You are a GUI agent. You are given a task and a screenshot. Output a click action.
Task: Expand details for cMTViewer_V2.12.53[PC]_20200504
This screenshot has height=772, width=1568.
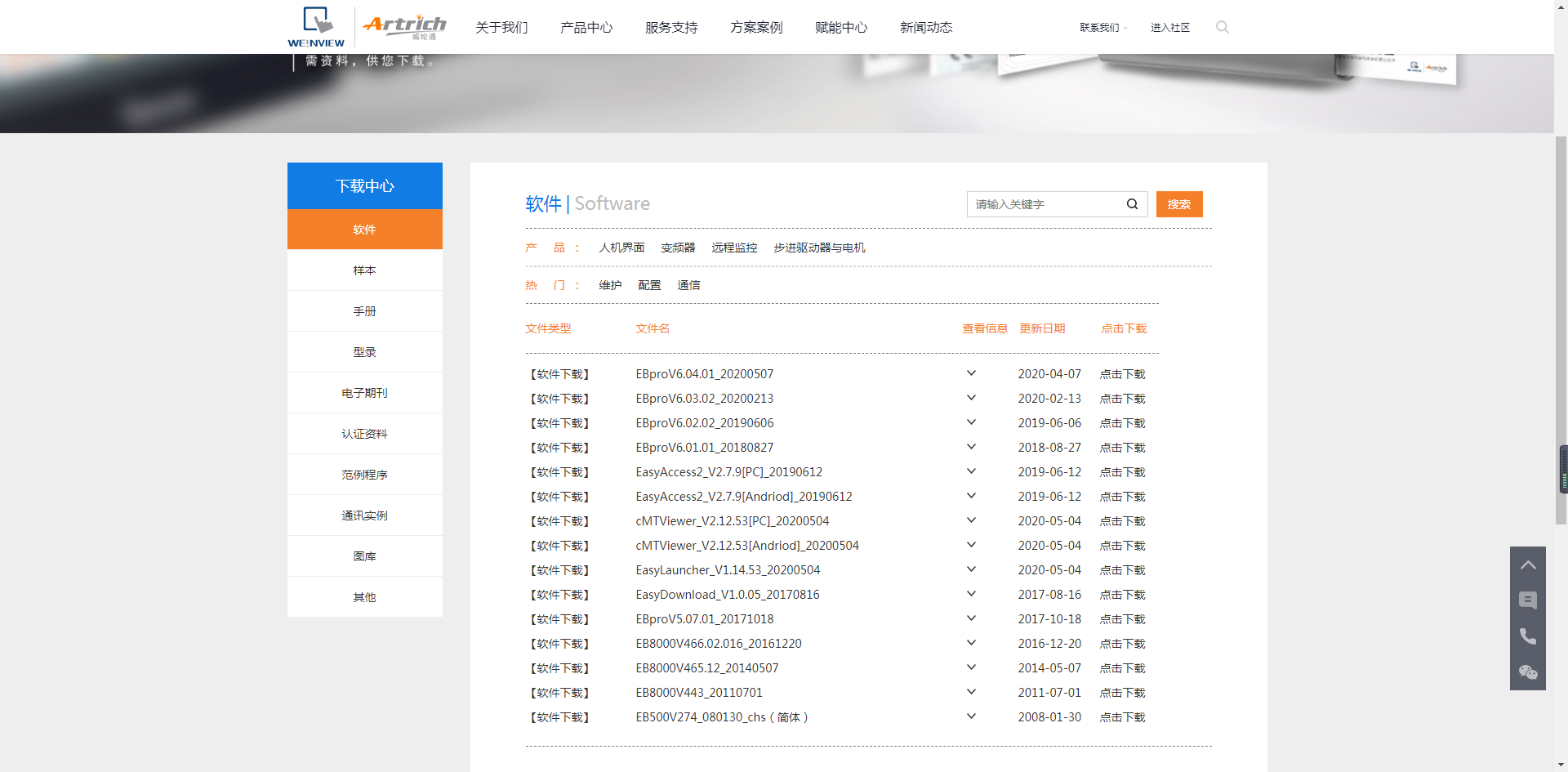click(x=971, y=520)
